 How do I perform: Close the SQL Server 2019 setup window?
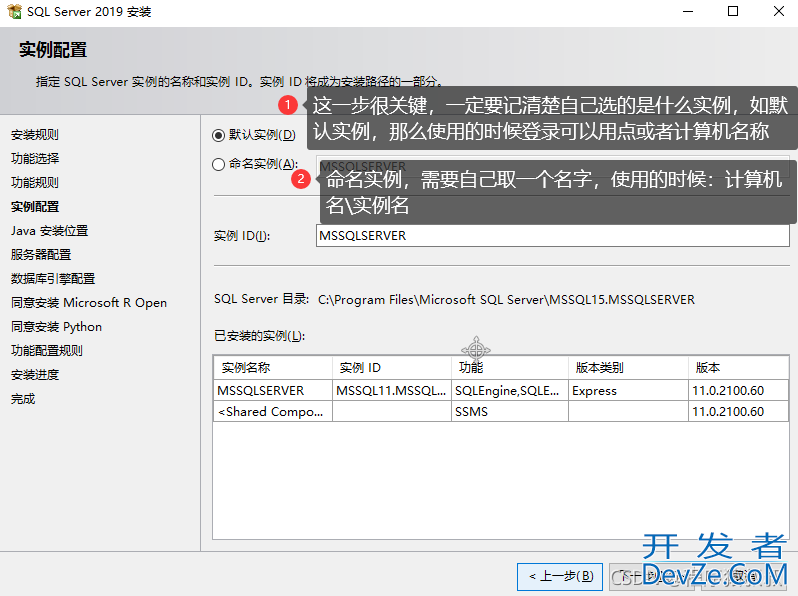[779, 11]
